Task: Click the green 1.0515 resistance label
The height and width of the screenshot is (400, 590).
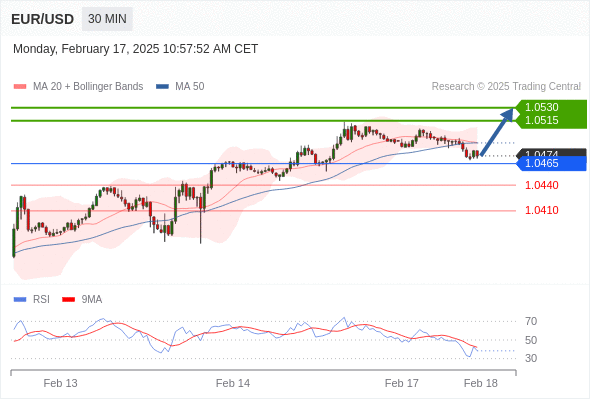Action: point(541,120)
